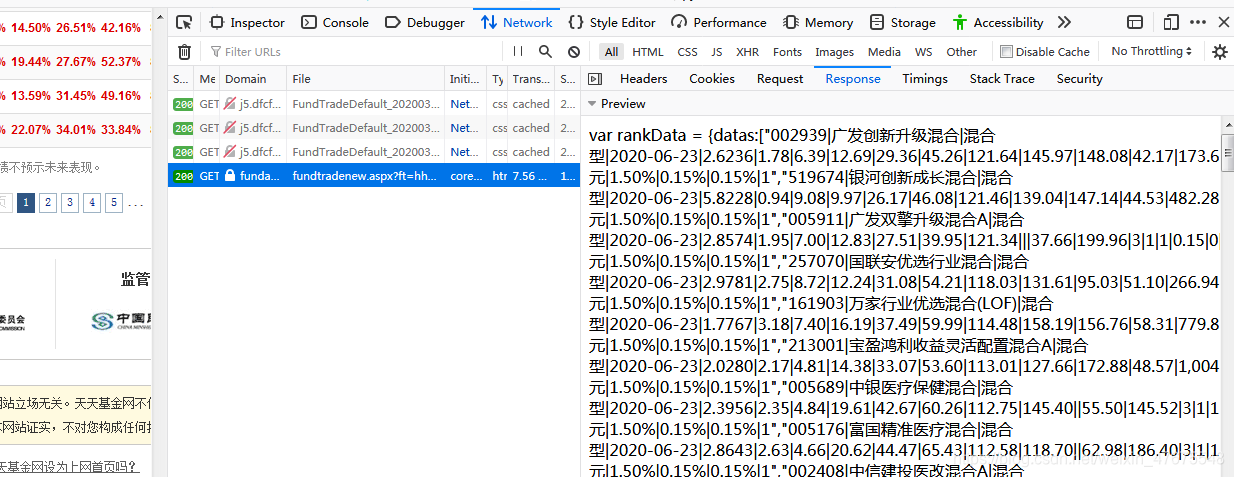Switch to the Performance tab
1234x477 pixels.
pyautogui.click(x=719, y=22)
